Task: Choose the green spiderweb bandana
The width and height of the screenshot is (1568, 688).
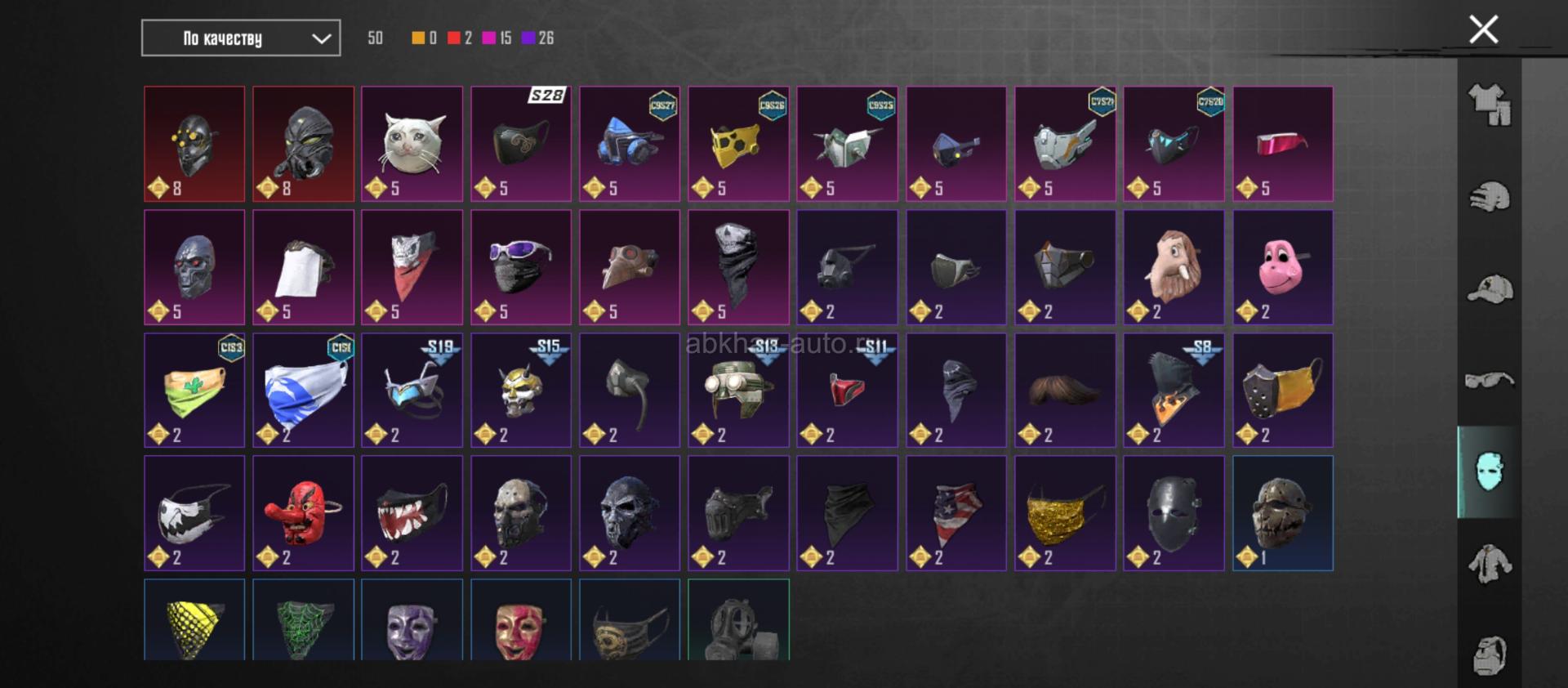Action: [x=303, y=619]
